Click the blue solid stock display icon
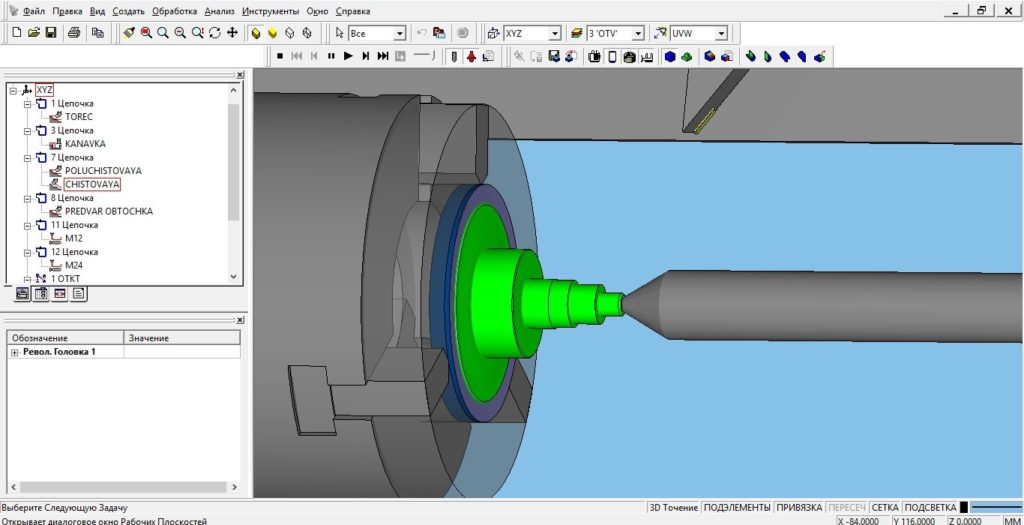 pos(670,57)
